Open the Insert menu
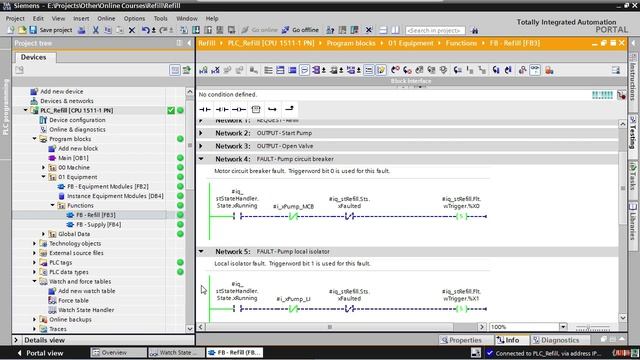Viewport: 640px width, 360px height. (81, 18)
